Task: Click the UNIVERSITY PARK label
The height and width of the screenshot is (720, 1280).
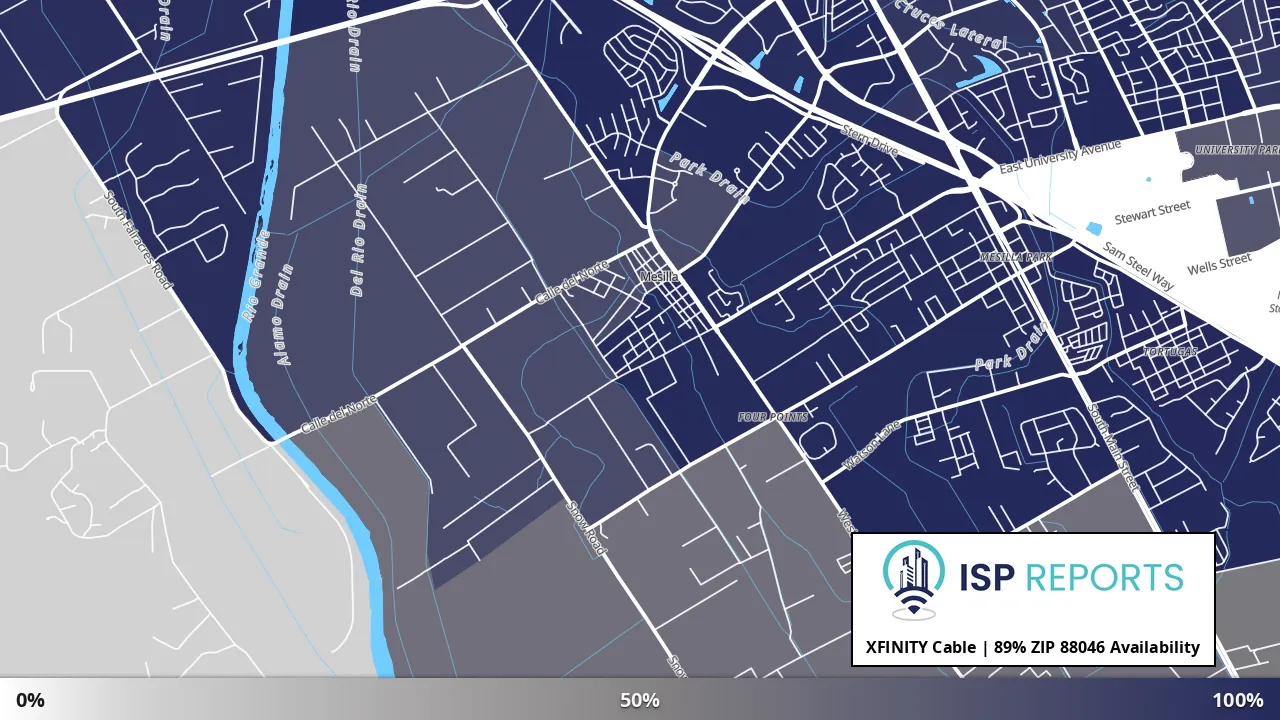Action: click(x=1238, y=150)
